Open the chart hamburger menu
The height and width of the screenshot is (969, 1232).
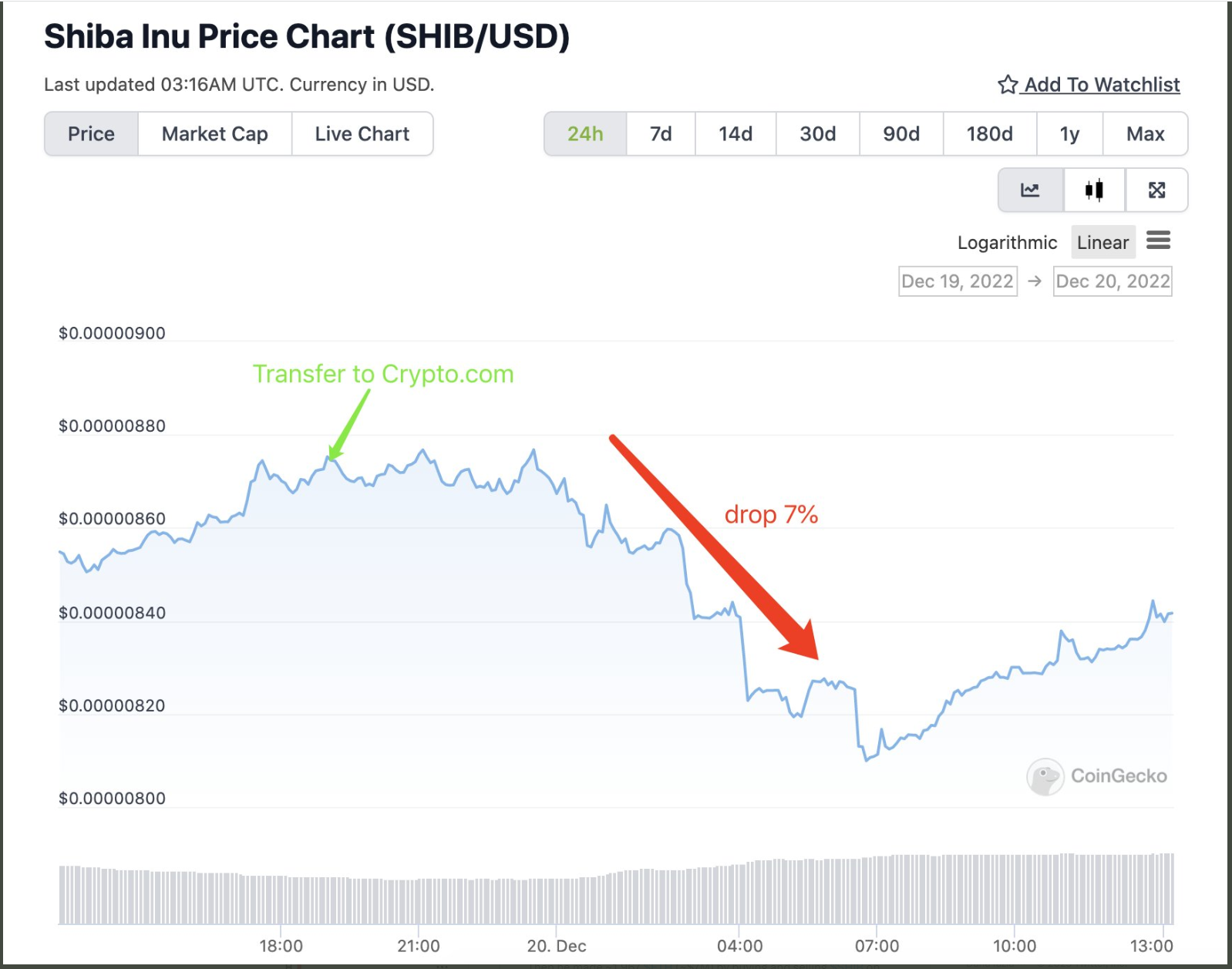(1158, 241)
